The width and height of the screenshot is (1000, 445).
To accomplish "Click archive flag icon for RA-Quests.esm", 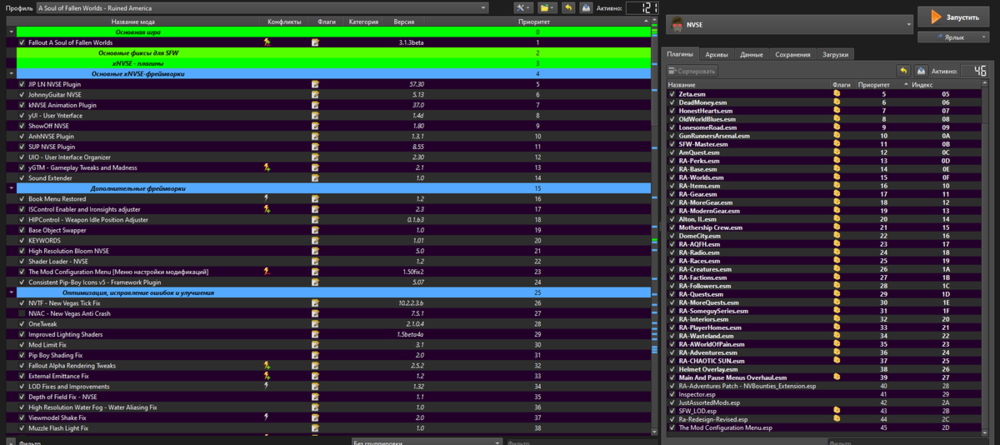I will coord(836,295).
